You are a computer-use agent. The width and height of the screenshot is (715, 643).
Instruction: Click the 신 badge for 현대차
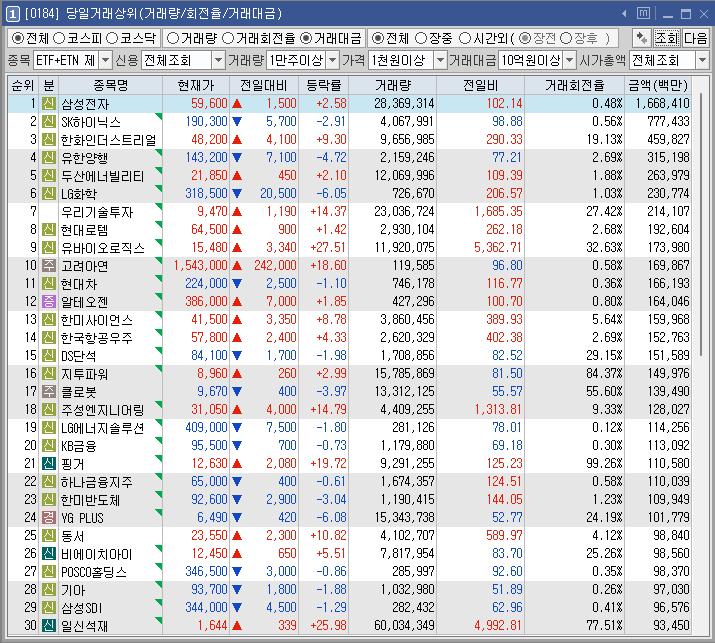pos(48,284)
